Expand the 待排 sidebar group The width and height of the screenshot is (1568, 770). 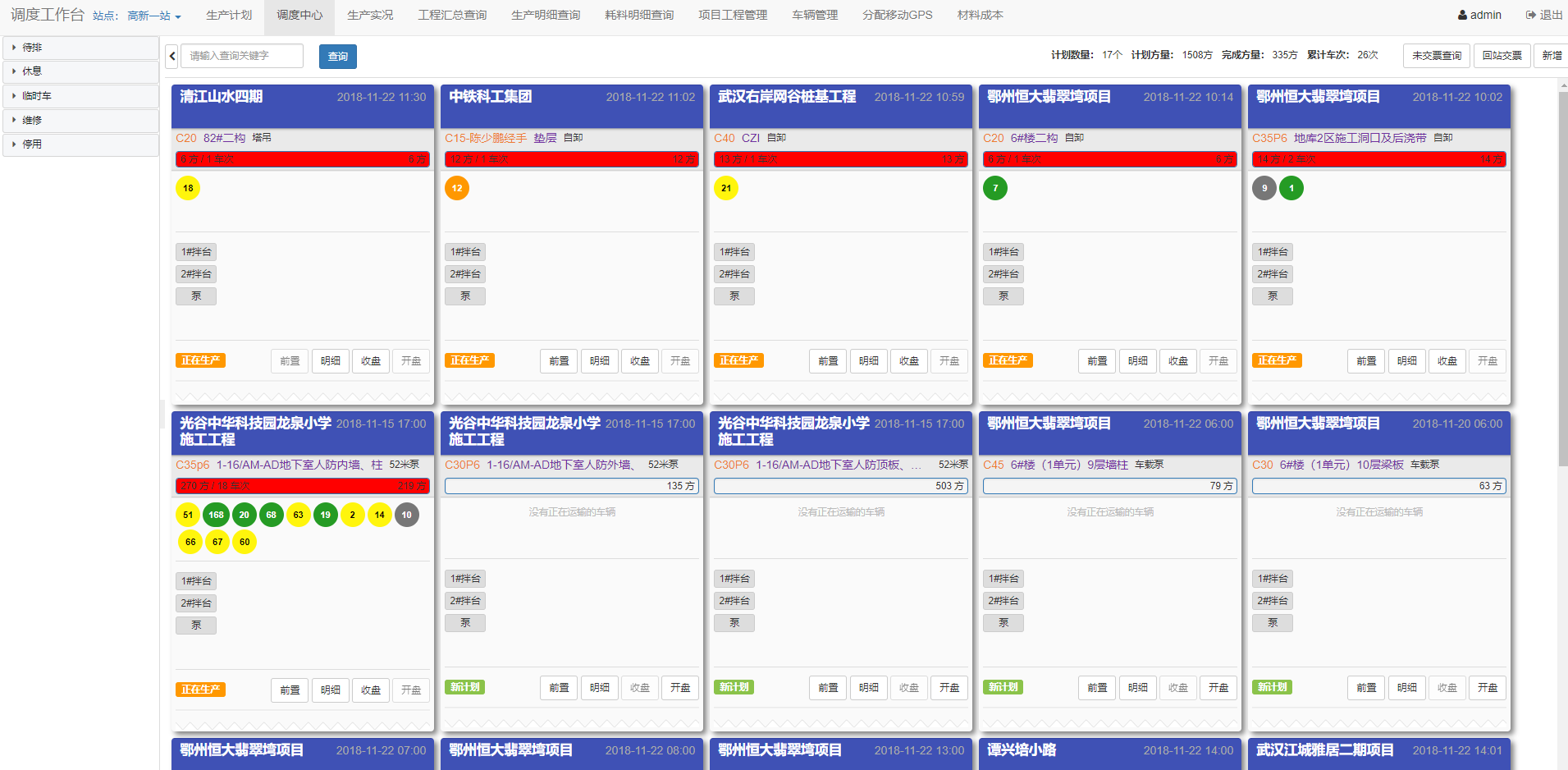[x=80, y=48]
